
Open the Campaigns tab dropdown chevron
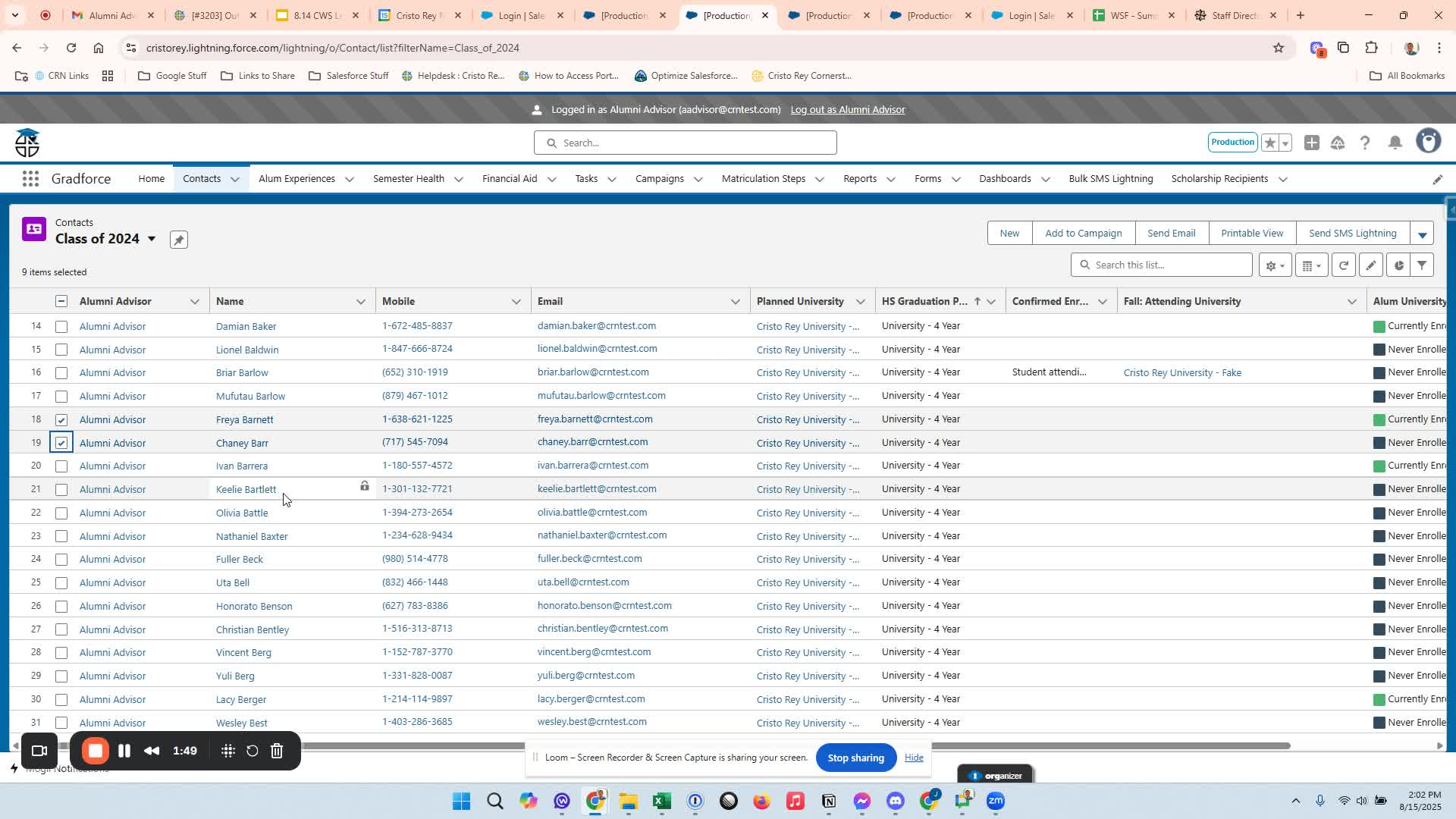[x=698, y=180]
